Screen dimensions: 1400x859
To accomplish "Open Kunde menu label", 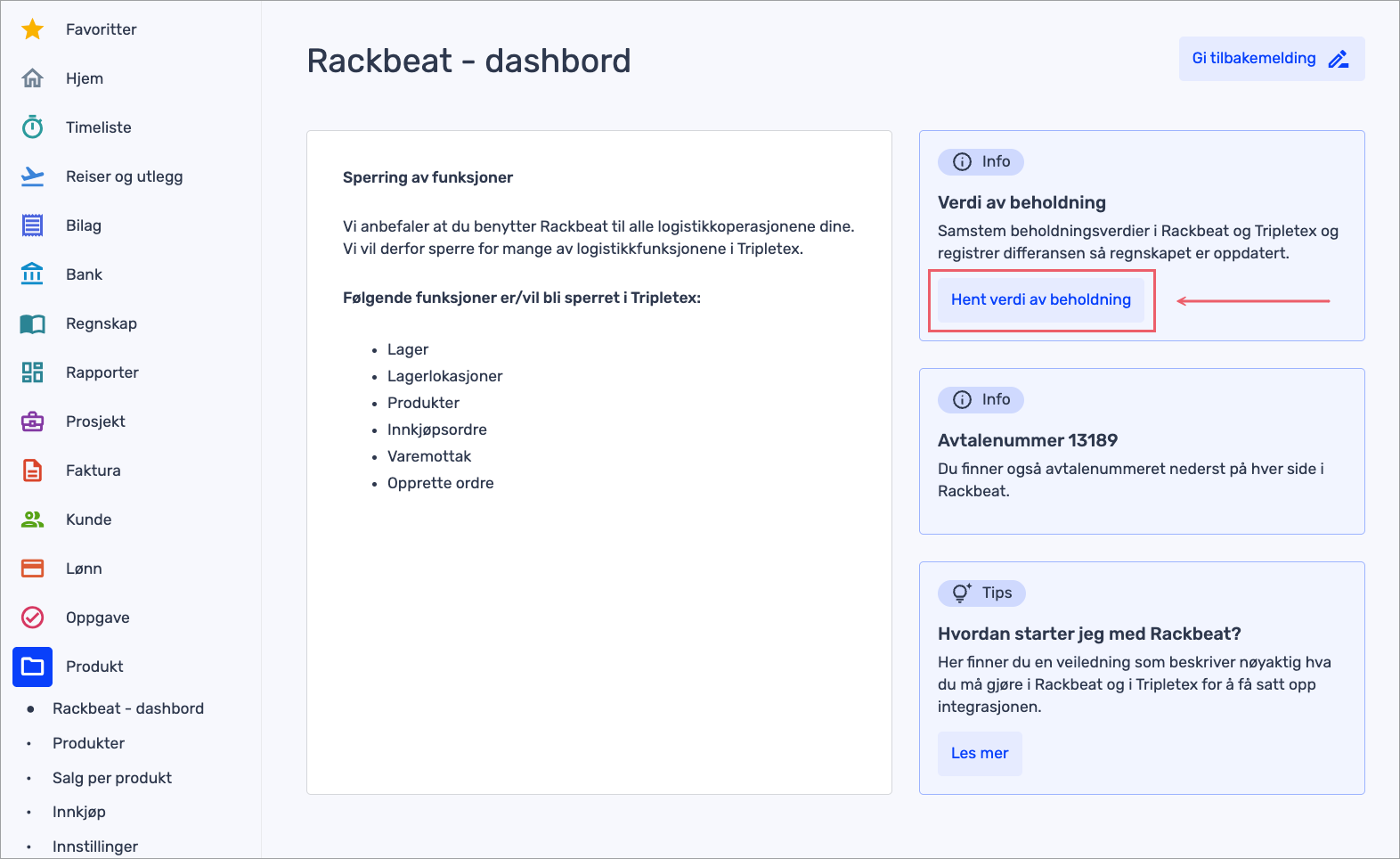I will tap(89, 519).
